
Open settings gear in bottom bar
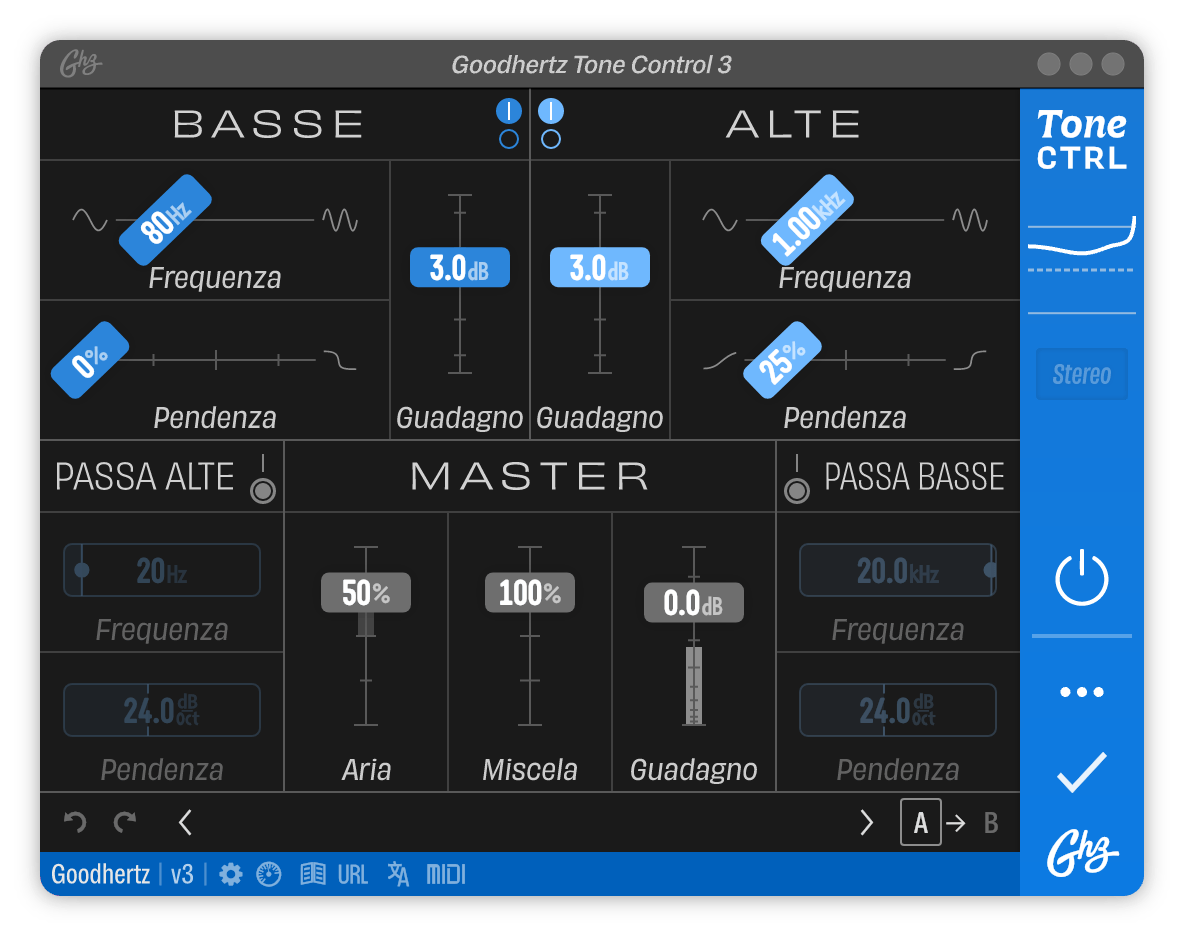(230, 875)
